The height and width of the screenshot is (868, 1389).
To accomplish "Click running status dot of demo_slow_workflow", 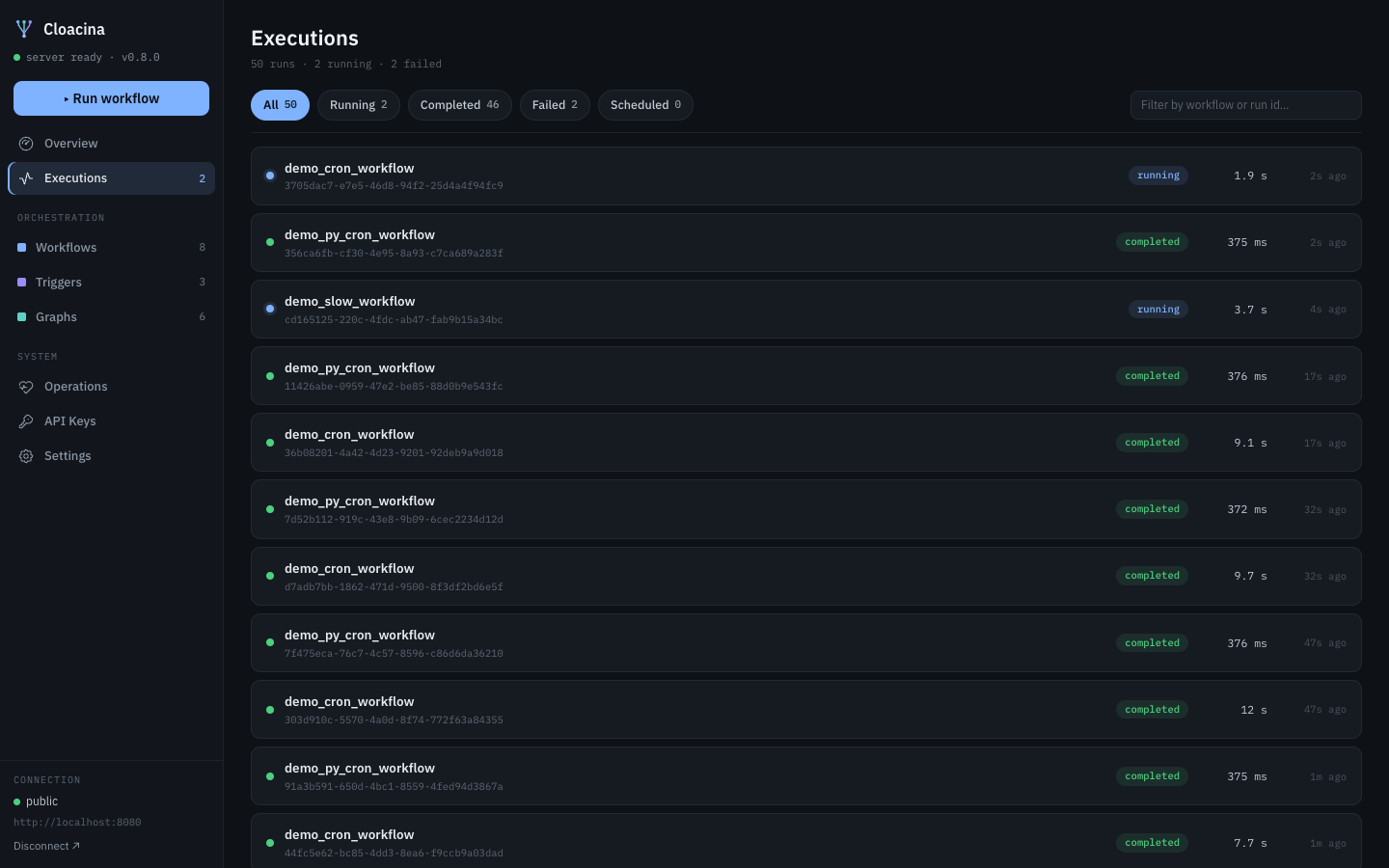I will point(270,310).
